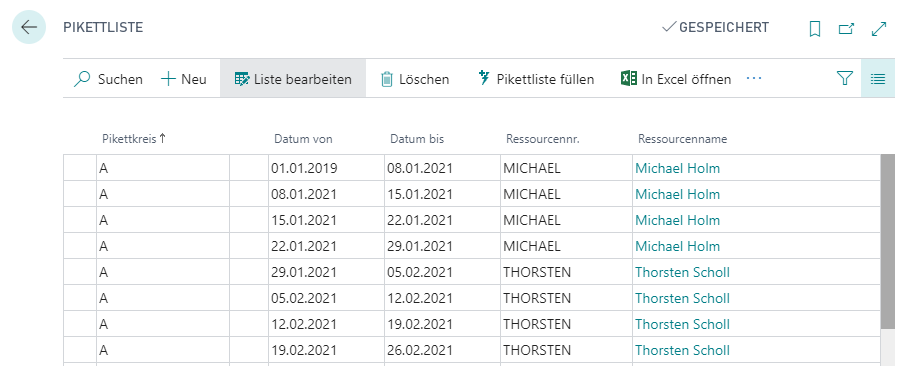Open Thorsten Scholl link in 12.02.2021 row

[683, 324]
